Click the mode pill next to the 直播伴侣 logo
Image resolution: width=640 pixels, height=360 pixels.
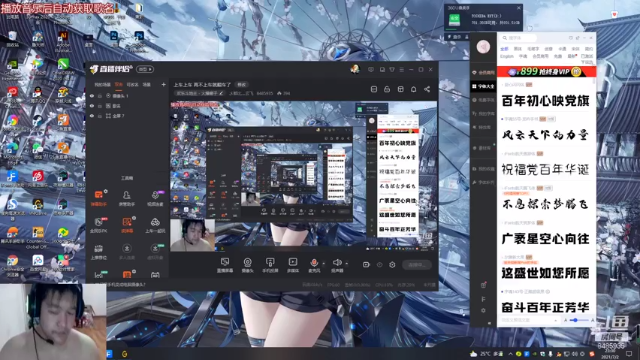[145, 69]
